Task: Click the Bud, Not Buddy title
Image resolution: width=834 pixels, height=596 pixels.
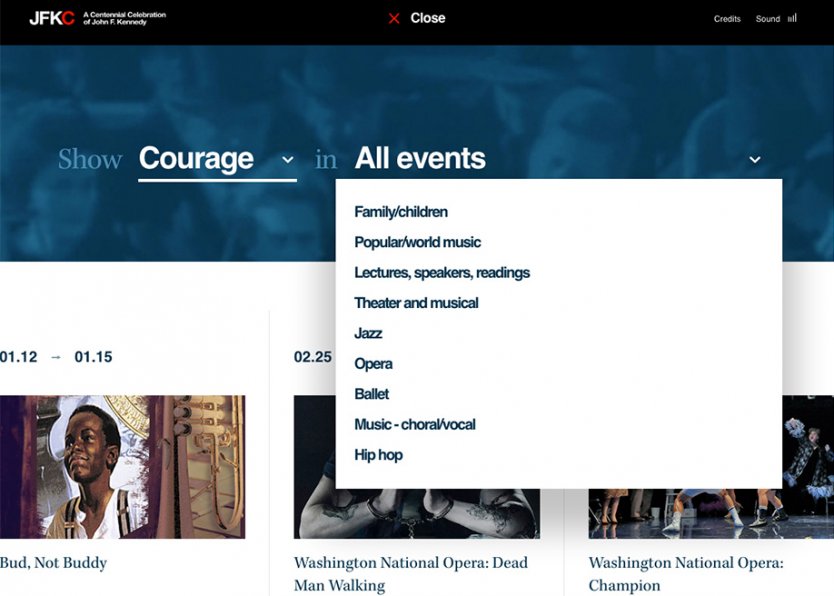Action: coord(53,563)
